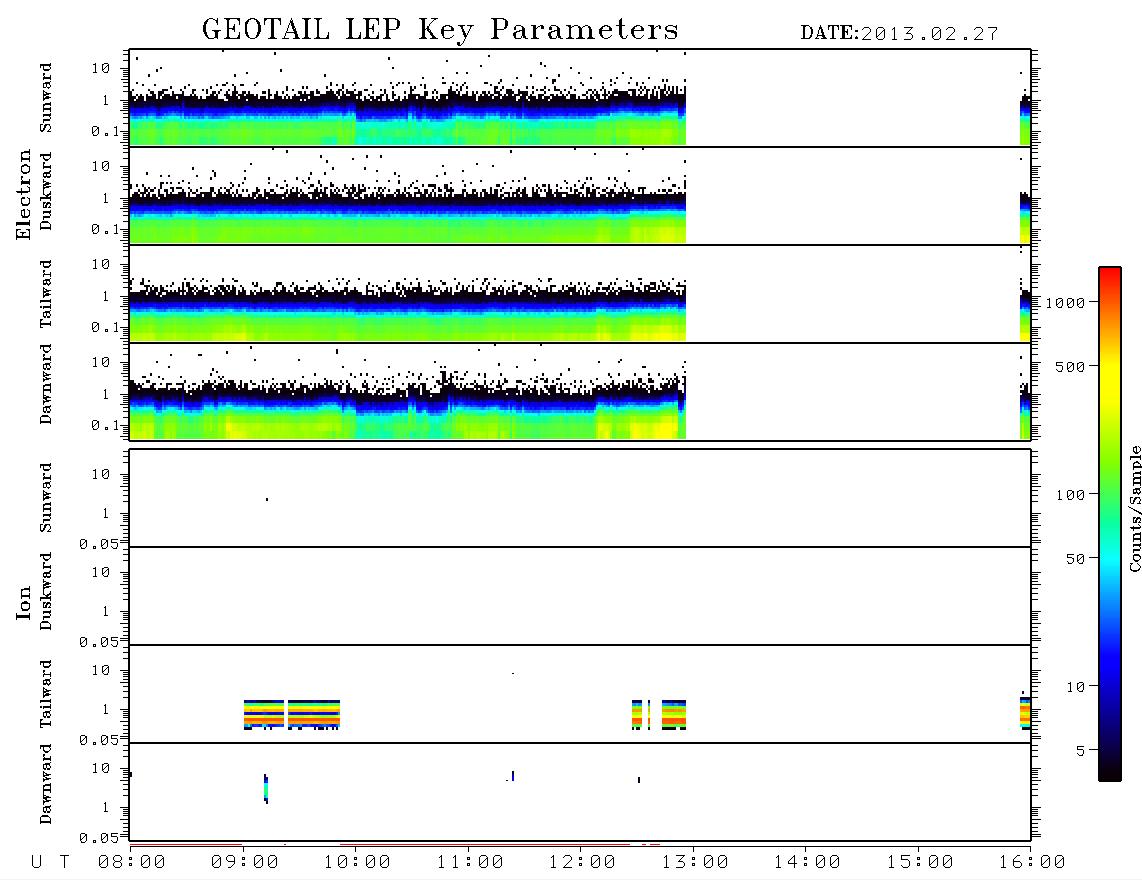Click the Ion Duskward panel label
Image resolution: width=1142 pixels, height=880 pixels.
click(x=46, y=592)
